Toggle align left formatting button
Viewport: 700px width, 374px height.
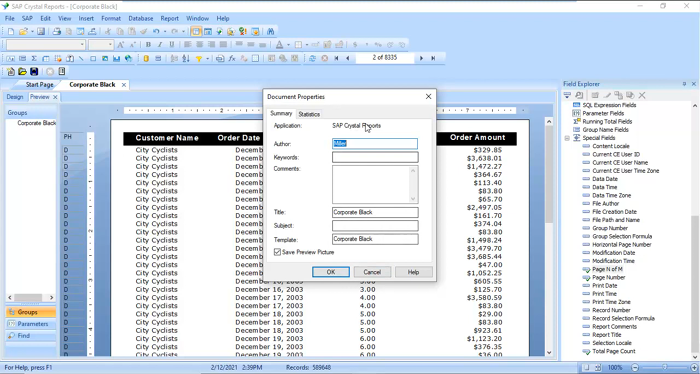188,45
